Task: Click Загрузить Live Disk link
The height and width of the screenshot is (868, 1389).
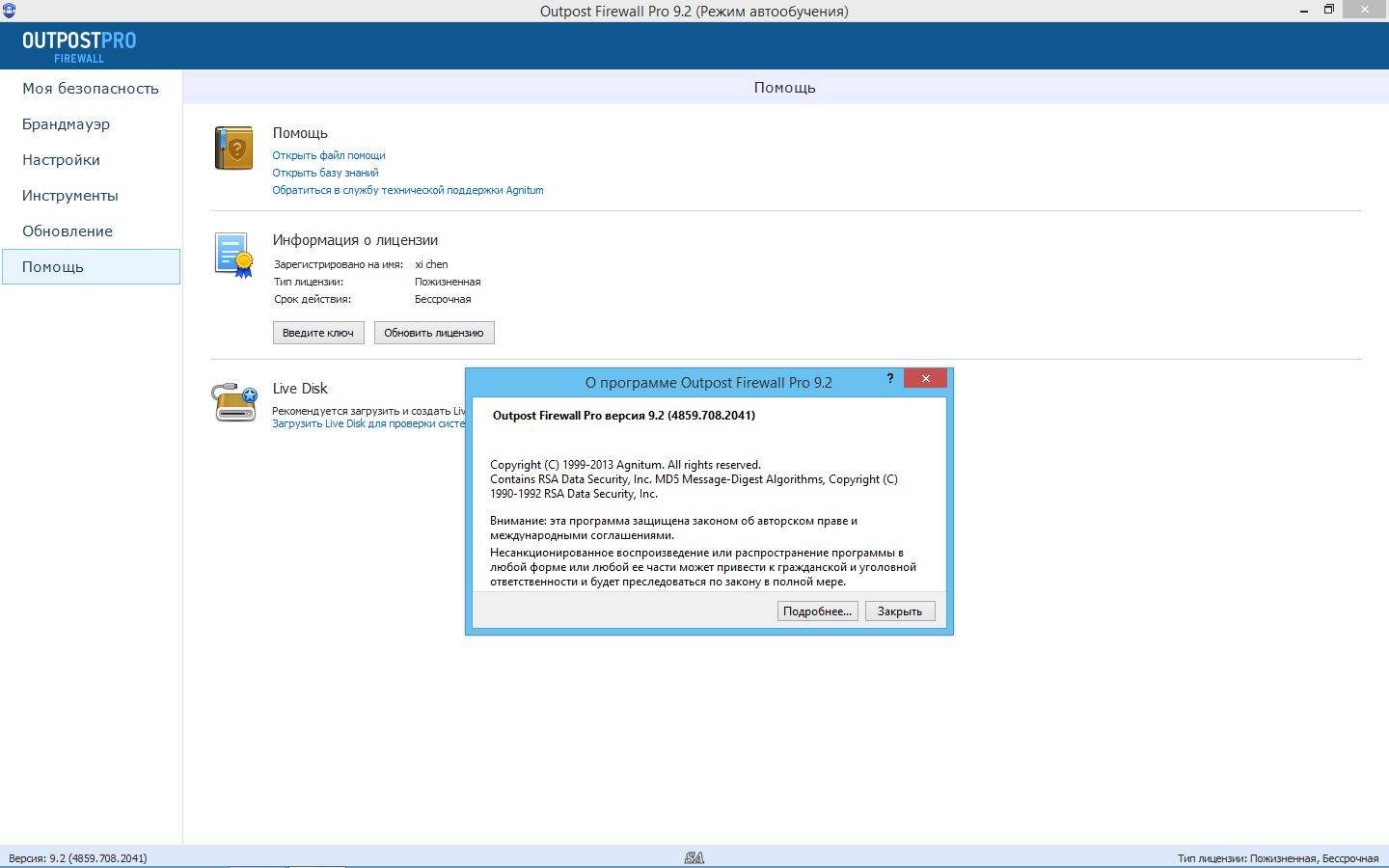Action: click(x=368, y=423)
